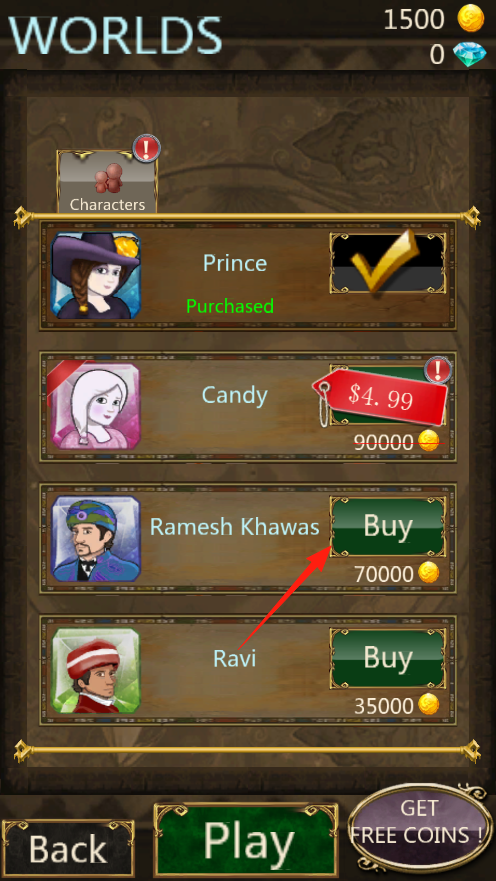Image resolution: width=496 pixels, height=881 pixels.
Task: Open the Characters tab
Action: (x=107, y=181)
